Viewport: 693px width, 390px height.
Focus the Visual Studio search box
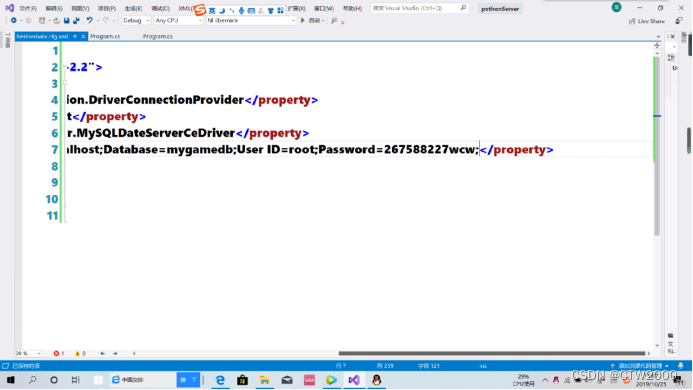(x=419, y=8)
